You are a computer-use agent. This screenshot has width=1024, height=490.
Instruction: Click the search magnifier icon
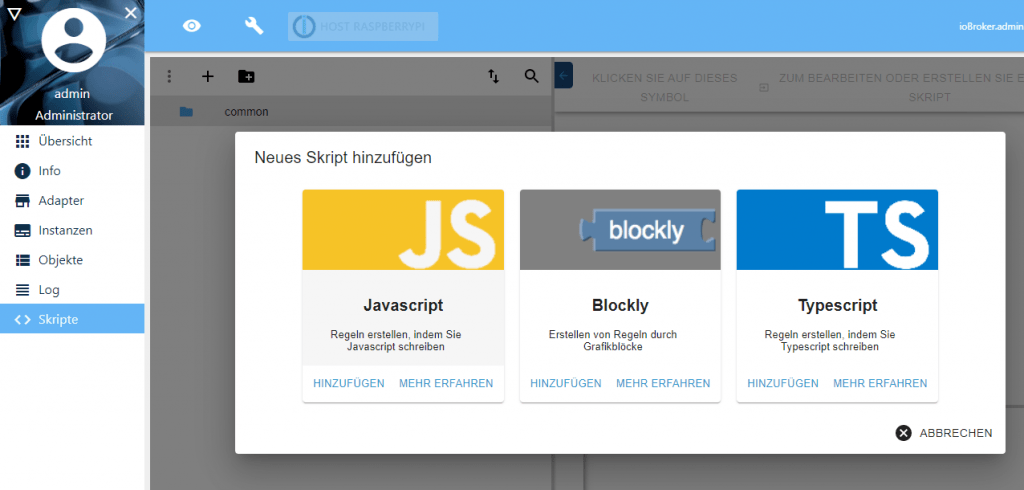[532, 76]
